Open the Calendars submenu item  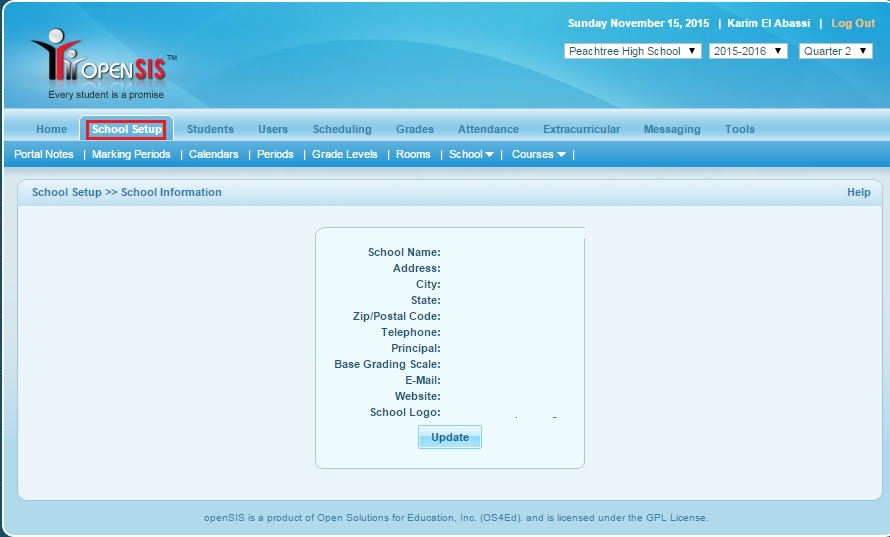(x=214, y=154)
